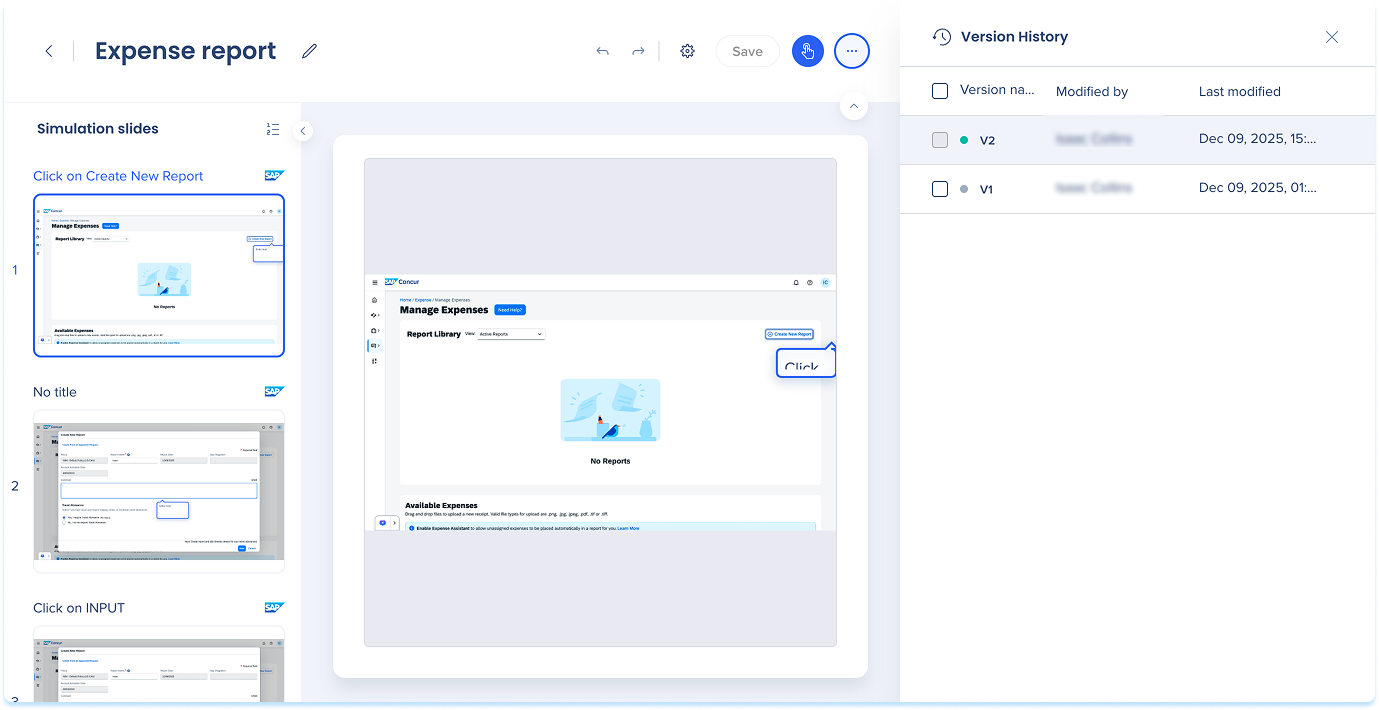Click the Click on INPUT slide title
The height and width of the screenshot is (710, 1379).
pyautogui.click(x=79, y=608)
